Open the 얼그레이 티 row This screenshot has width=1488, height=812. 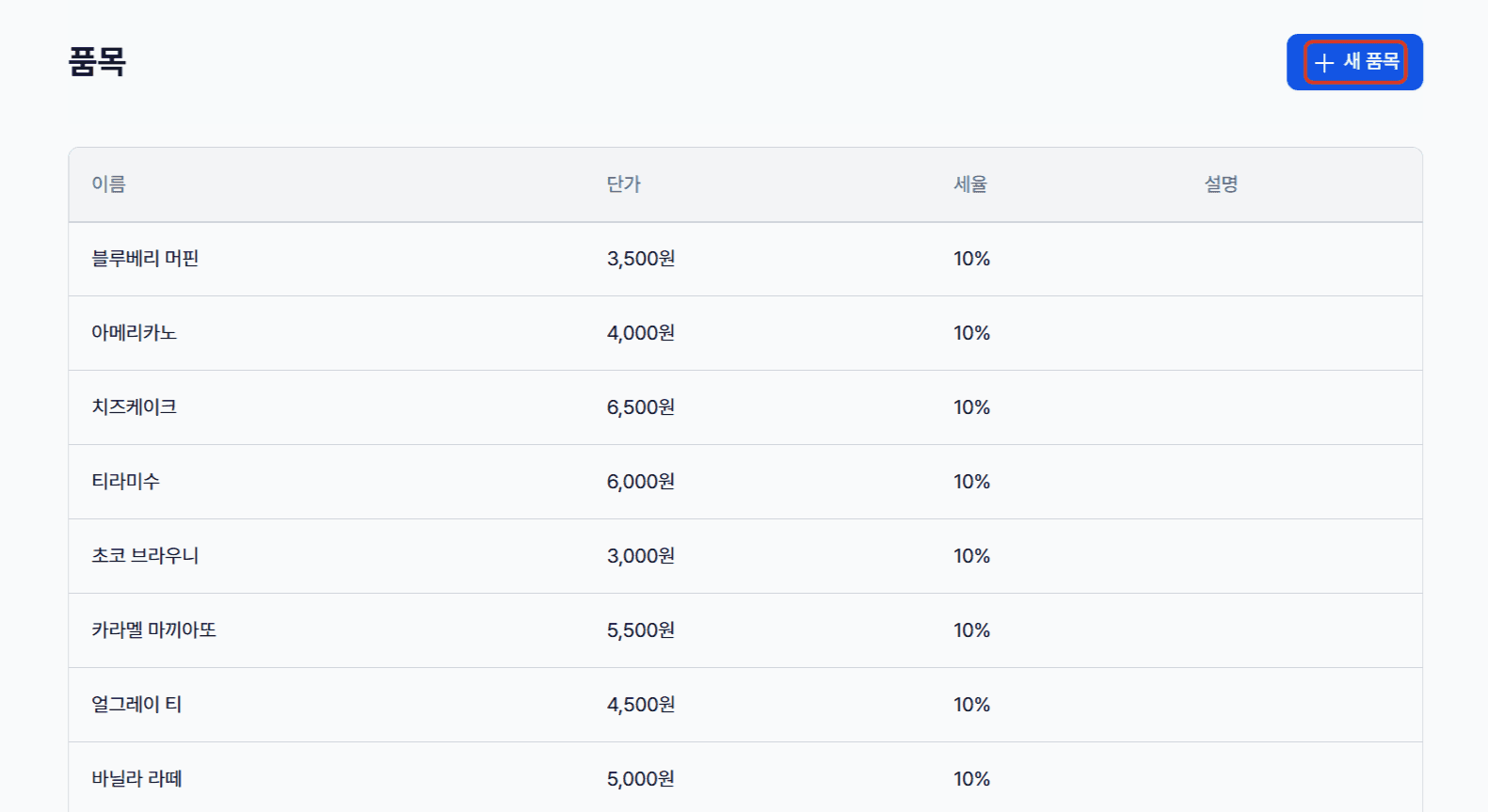coord(745,705)
